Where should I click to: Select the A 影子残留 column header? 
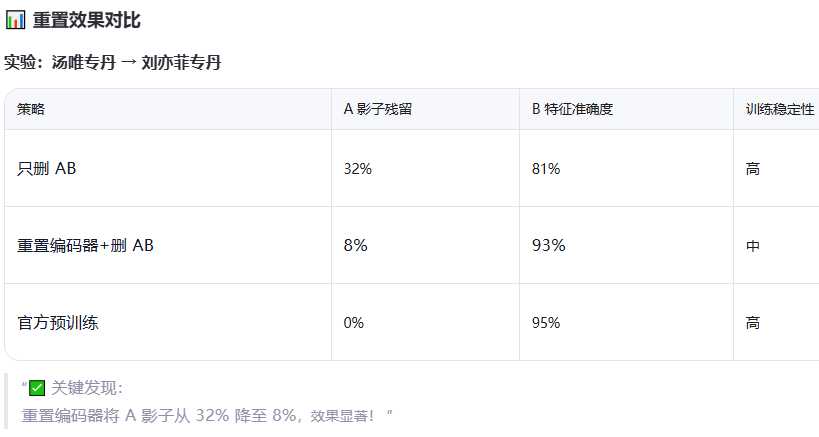(x=378, y=109)
